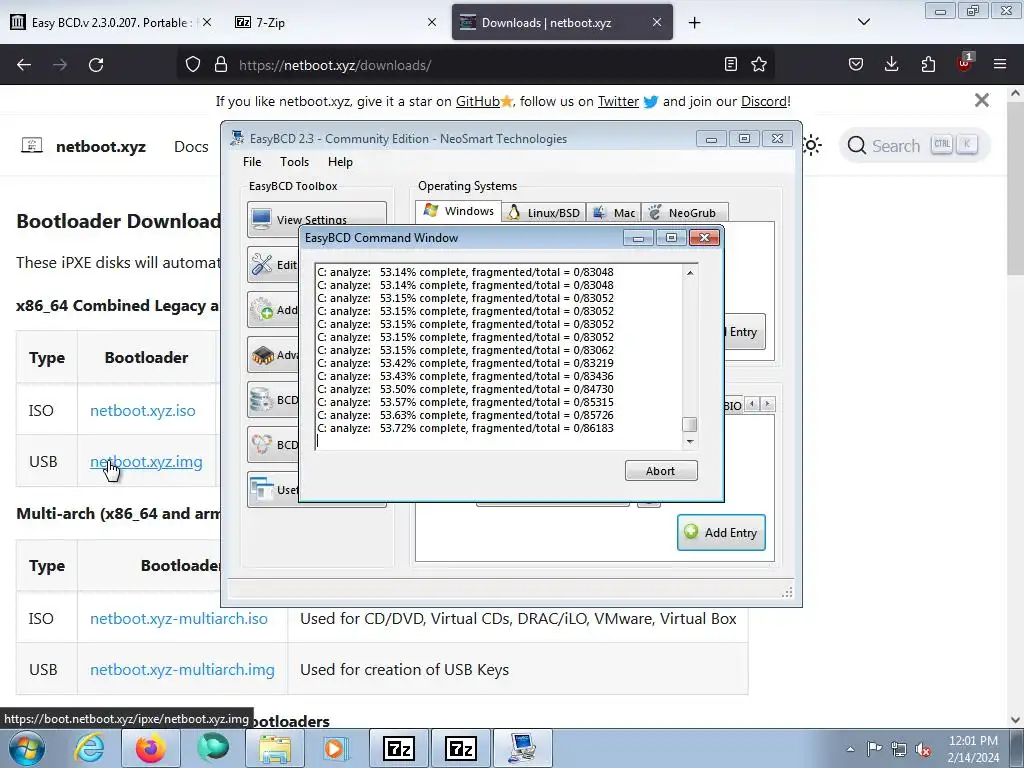Open the Tools menu in EasyBCD

(295, 161)
